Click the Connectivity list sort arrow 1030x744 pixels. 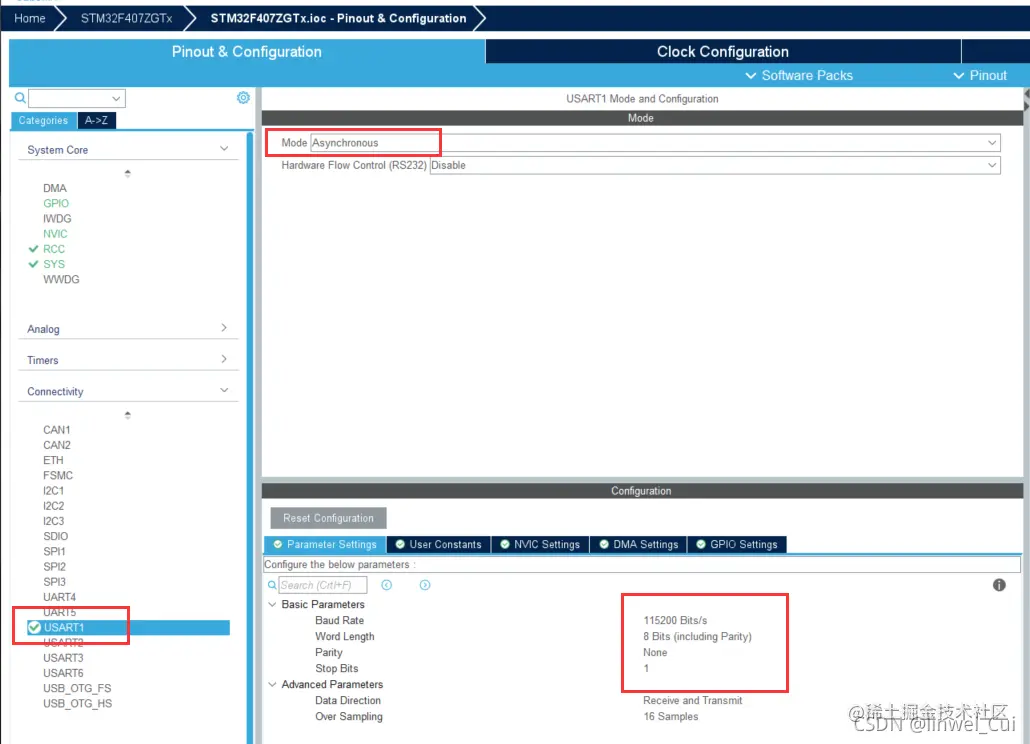point(127,415)
